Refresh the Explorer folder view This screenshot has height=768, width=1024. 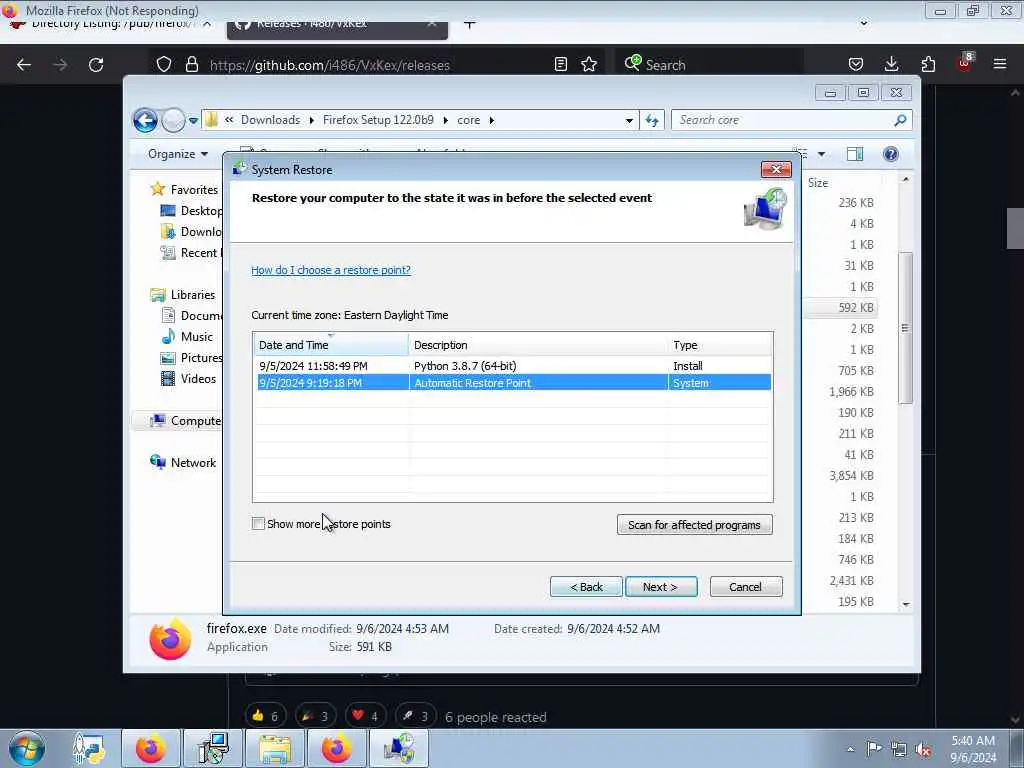[652, 120]
